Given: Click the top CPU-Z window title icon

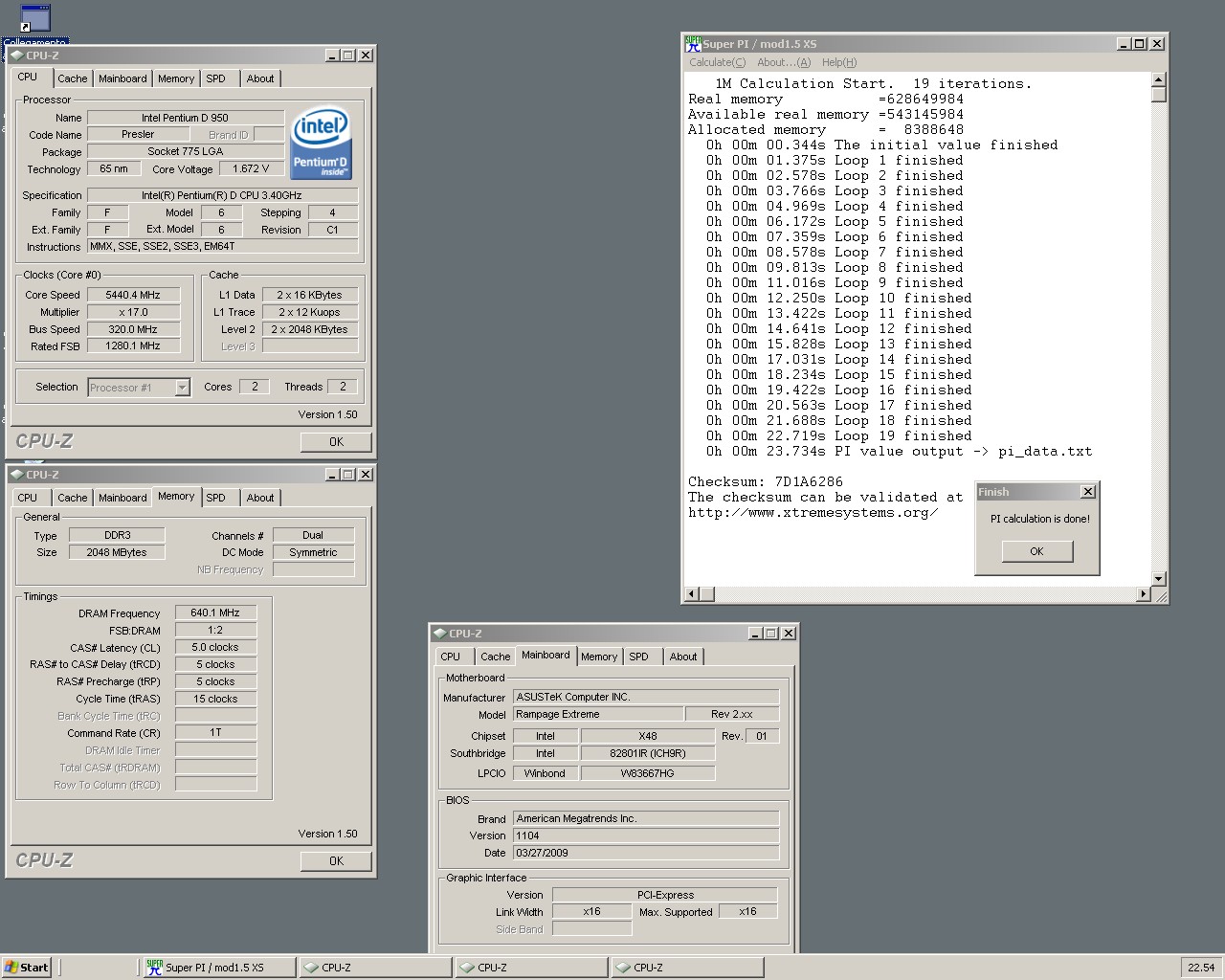Looking at the screenshot, I should pos(16,56).
